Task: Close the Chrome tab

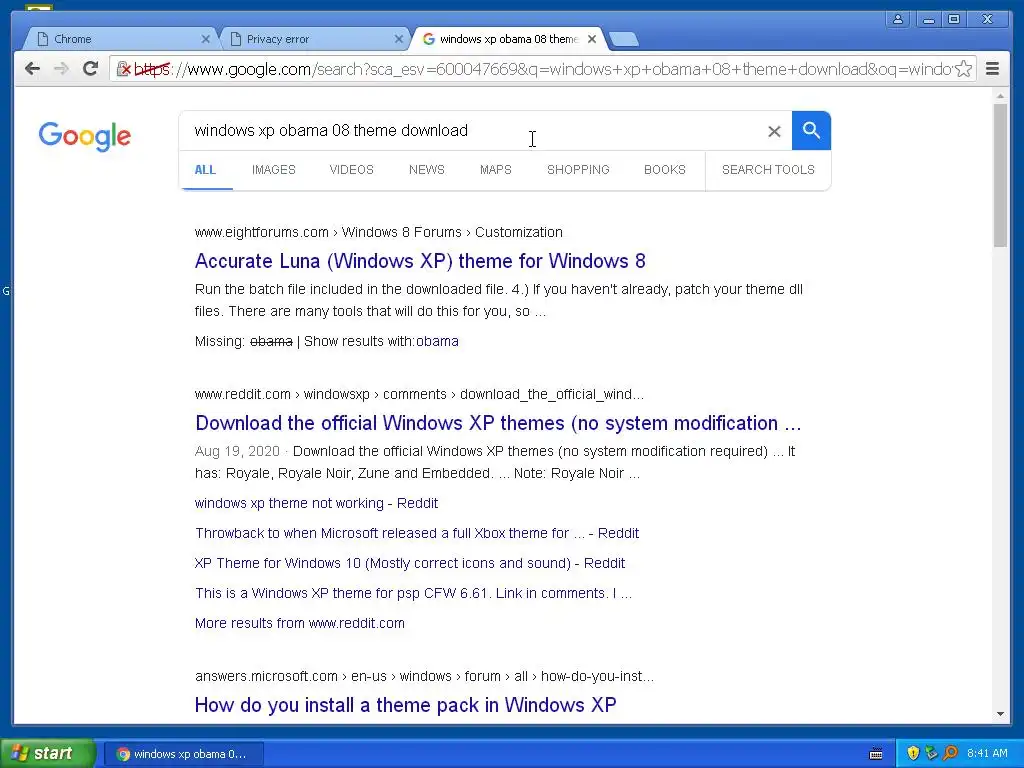Action: pos(205,39)
